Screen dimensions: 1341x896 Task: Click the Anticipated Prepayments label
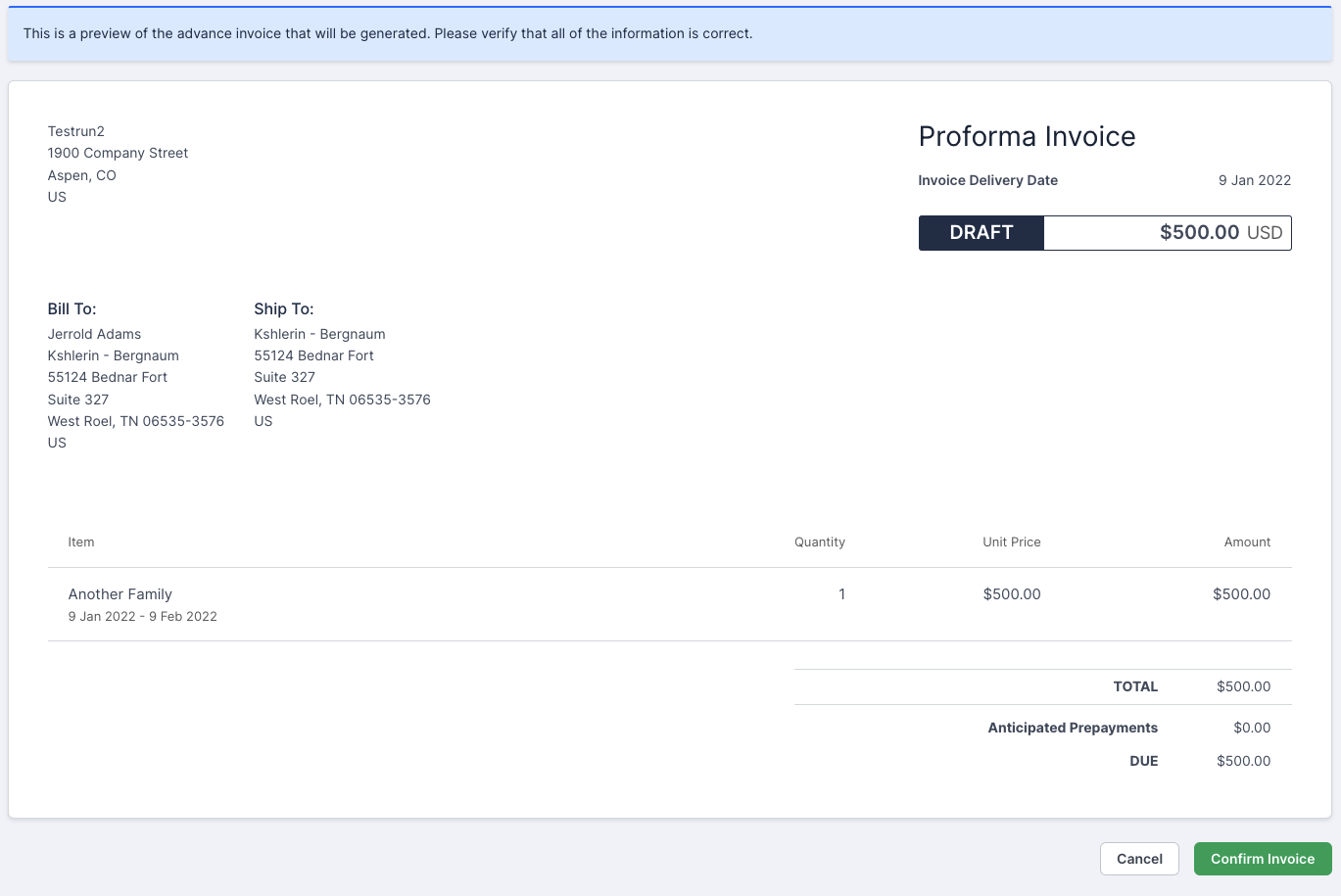click(1072, 729)
